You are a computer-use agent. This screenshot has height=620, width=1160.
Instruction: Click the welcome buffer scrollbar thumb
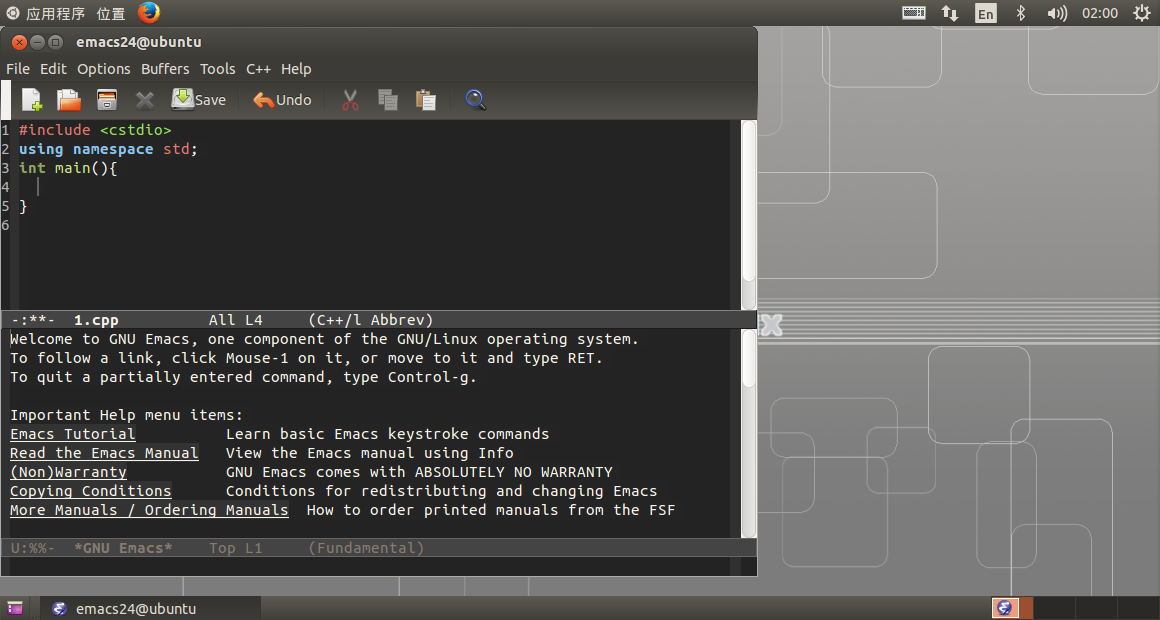point(749,359)
